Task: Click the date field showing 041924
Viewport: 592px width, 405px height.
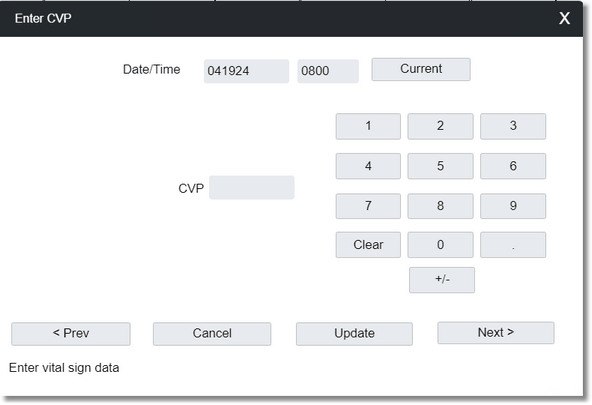Action: point(247,71)
